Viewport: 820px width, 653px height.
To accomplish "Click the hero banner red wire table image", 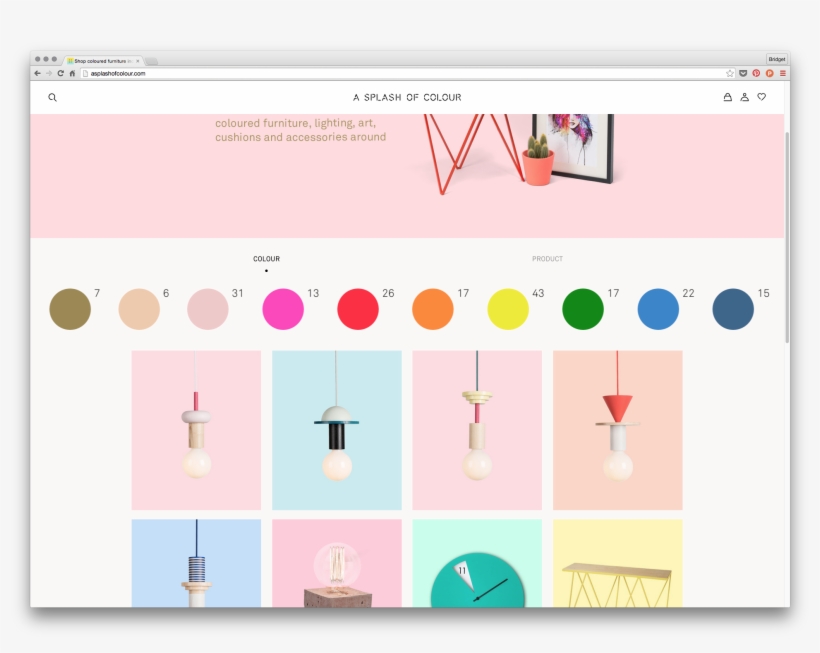I will point(472,153).
